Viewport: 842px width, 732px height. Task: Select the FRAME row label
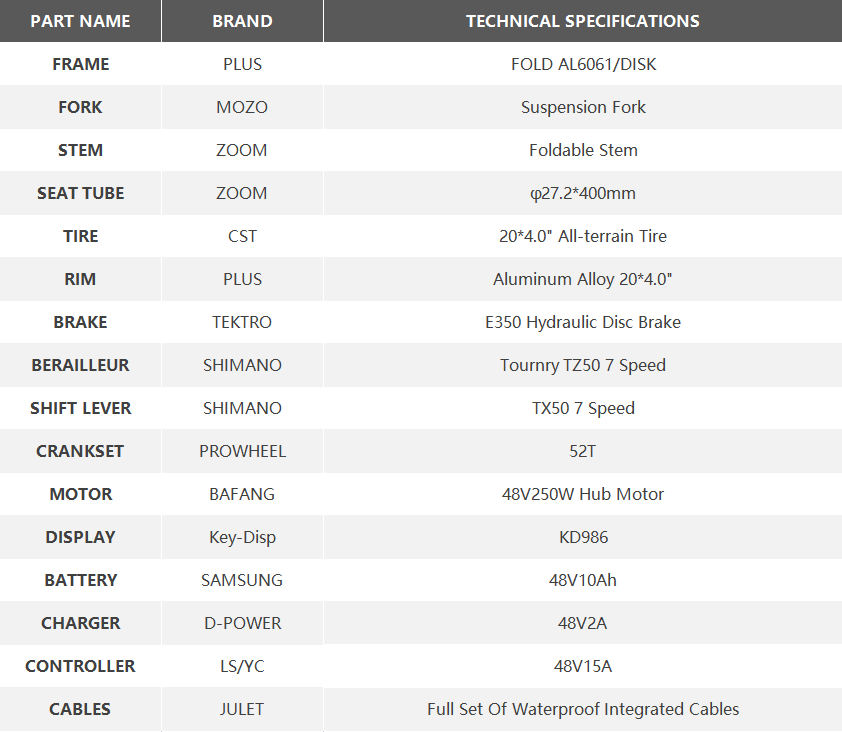pos(80,64)
